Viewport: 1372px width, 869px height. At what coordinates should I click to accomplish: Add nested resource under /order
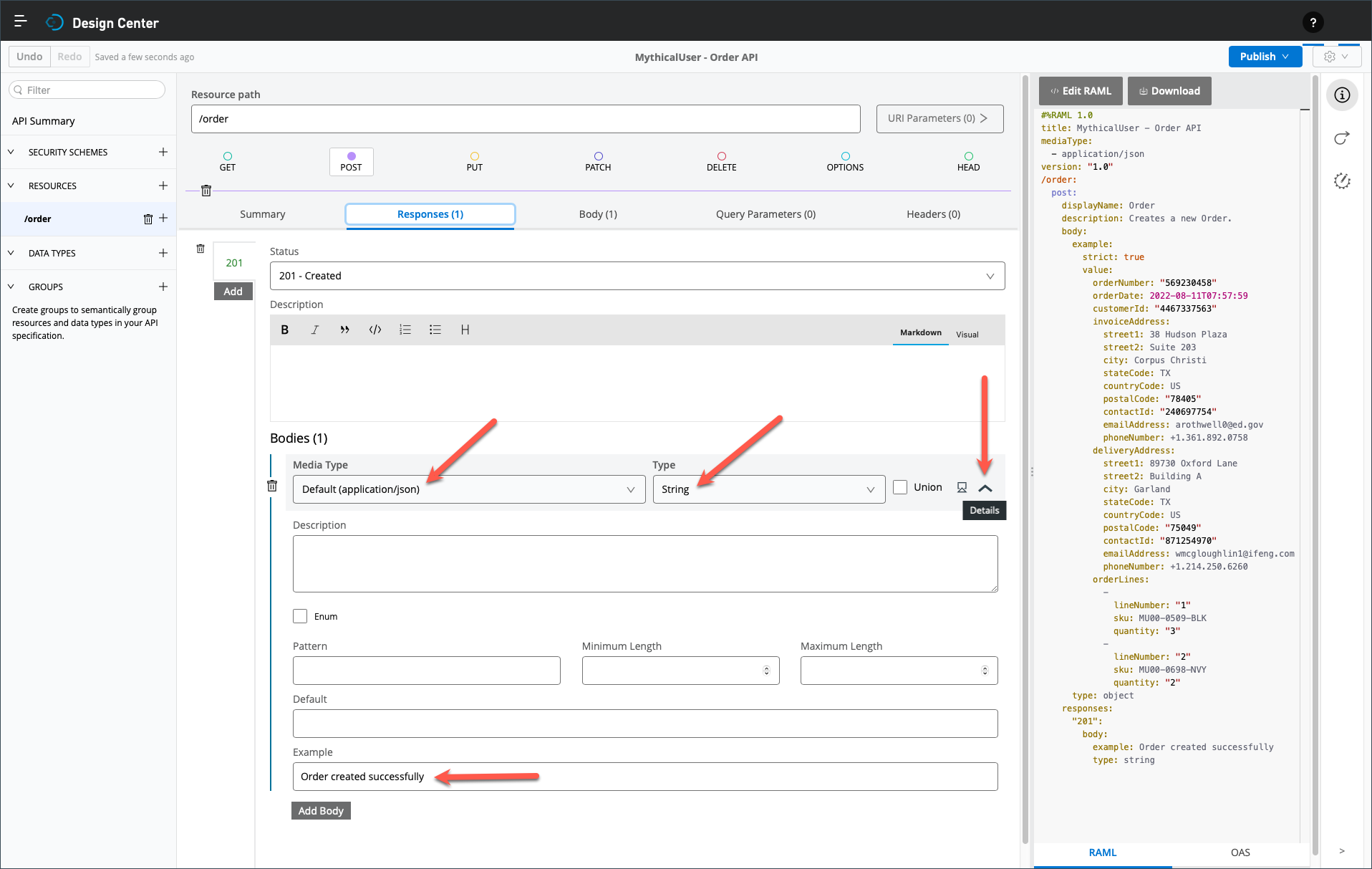(x=163, y=219)
